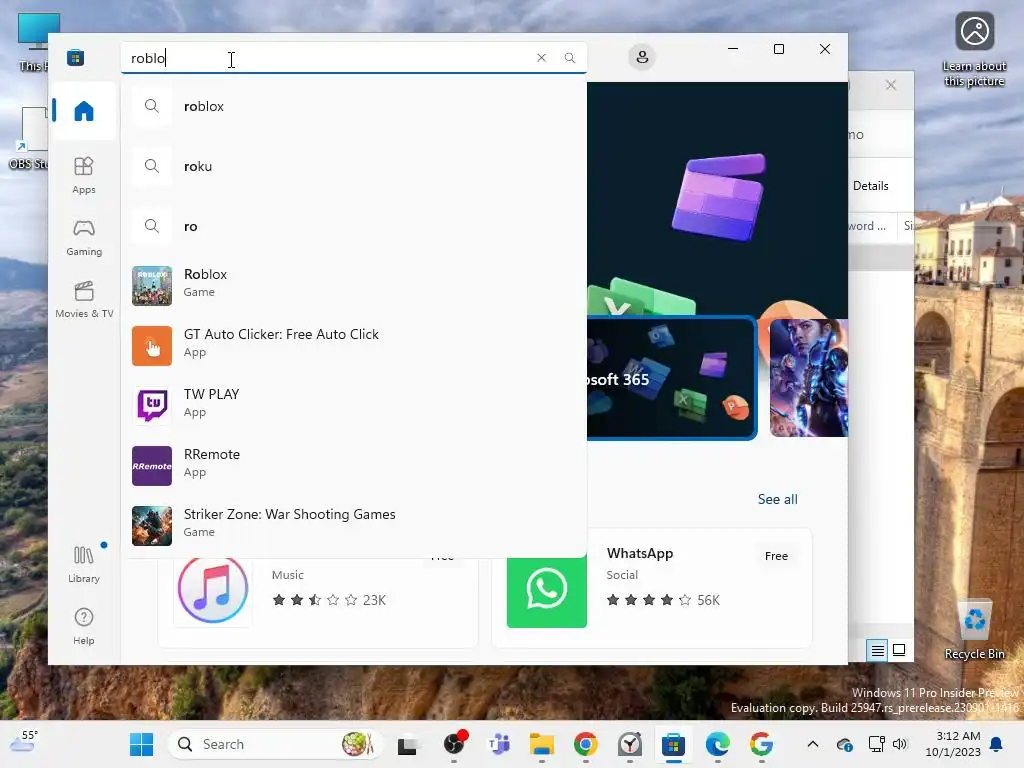Open the RRemote app result
The width and height of the screenshot is (1024, 768).
(354, 465)
